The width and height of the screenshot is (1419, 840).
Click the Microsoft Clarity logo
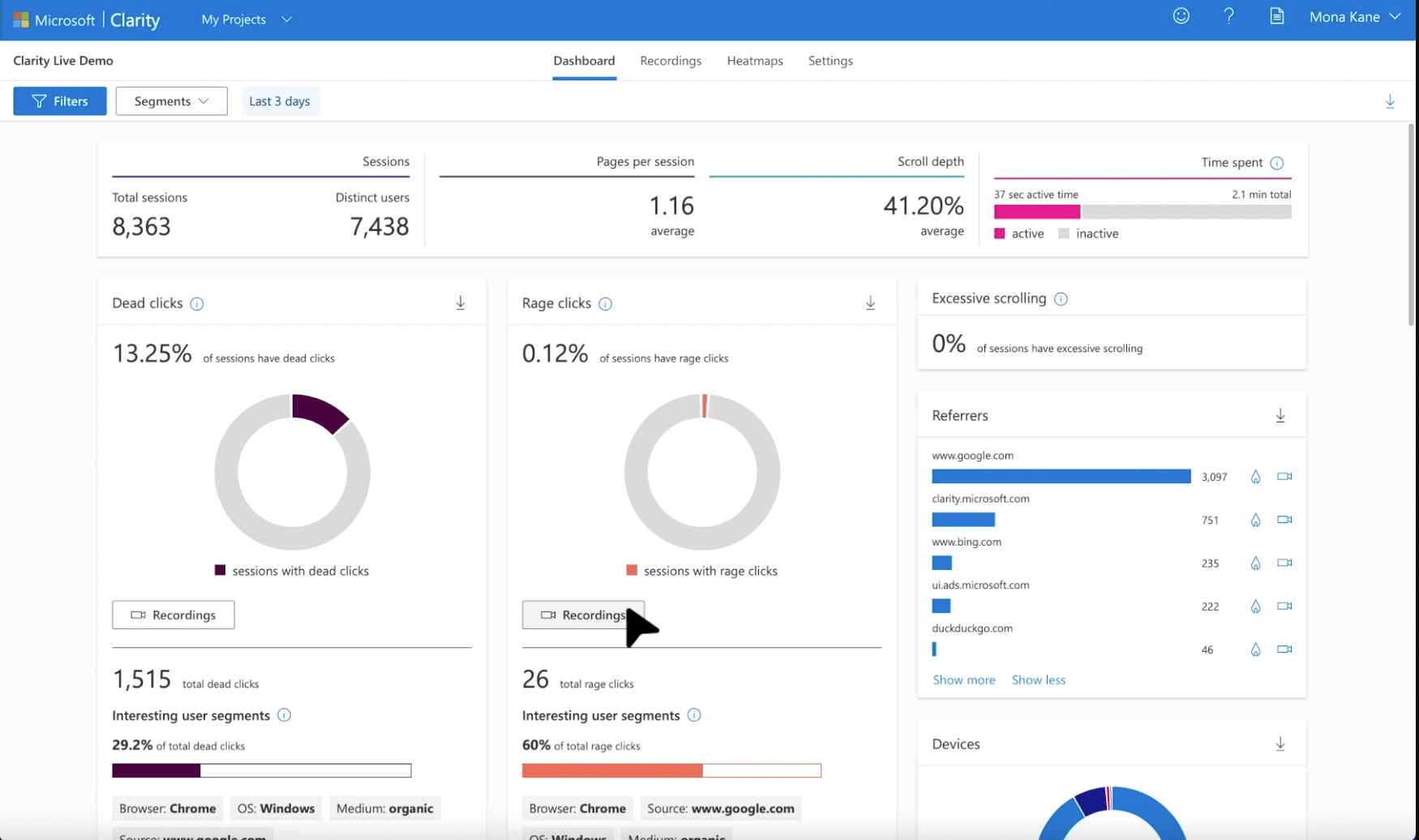87,19
